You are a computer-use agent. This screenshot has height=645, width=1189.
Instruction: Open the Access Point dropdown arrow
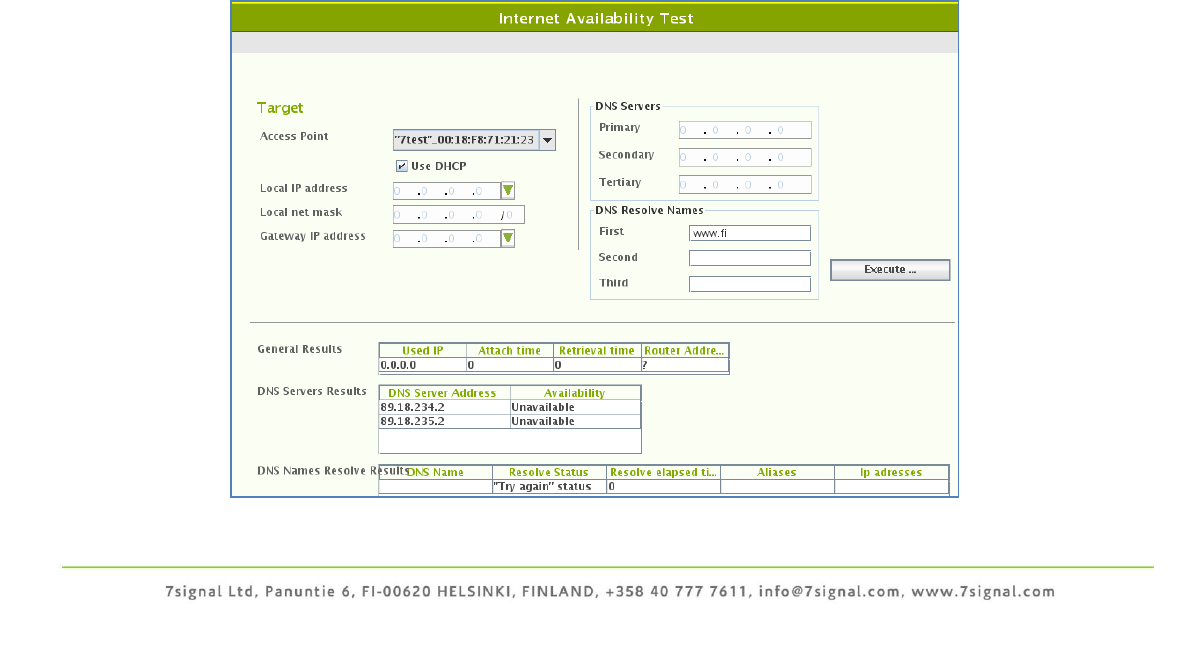tap(547, 140)
